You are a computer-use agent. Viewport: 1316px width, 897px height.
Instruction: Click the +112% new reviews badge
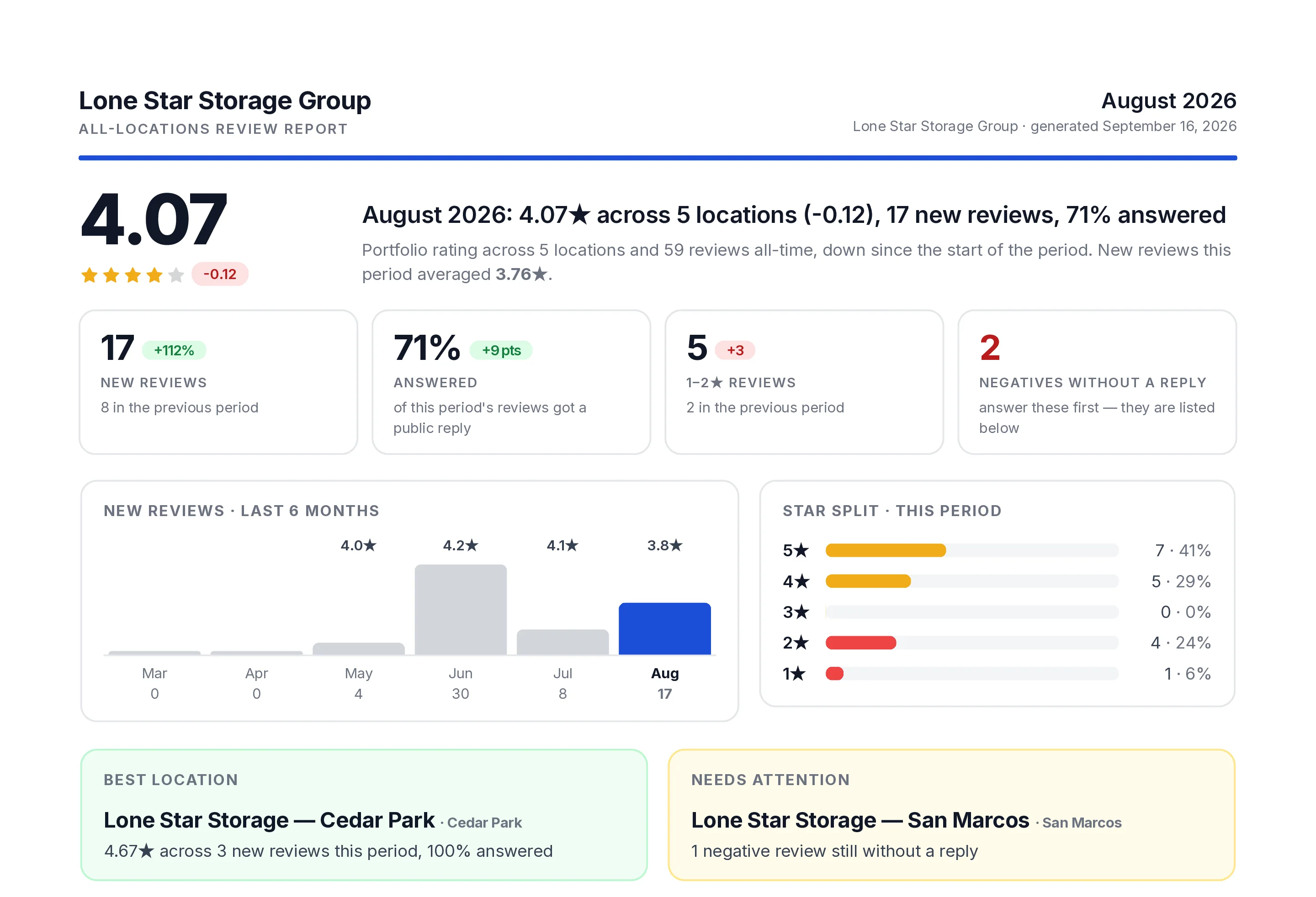tap(174, 350)
